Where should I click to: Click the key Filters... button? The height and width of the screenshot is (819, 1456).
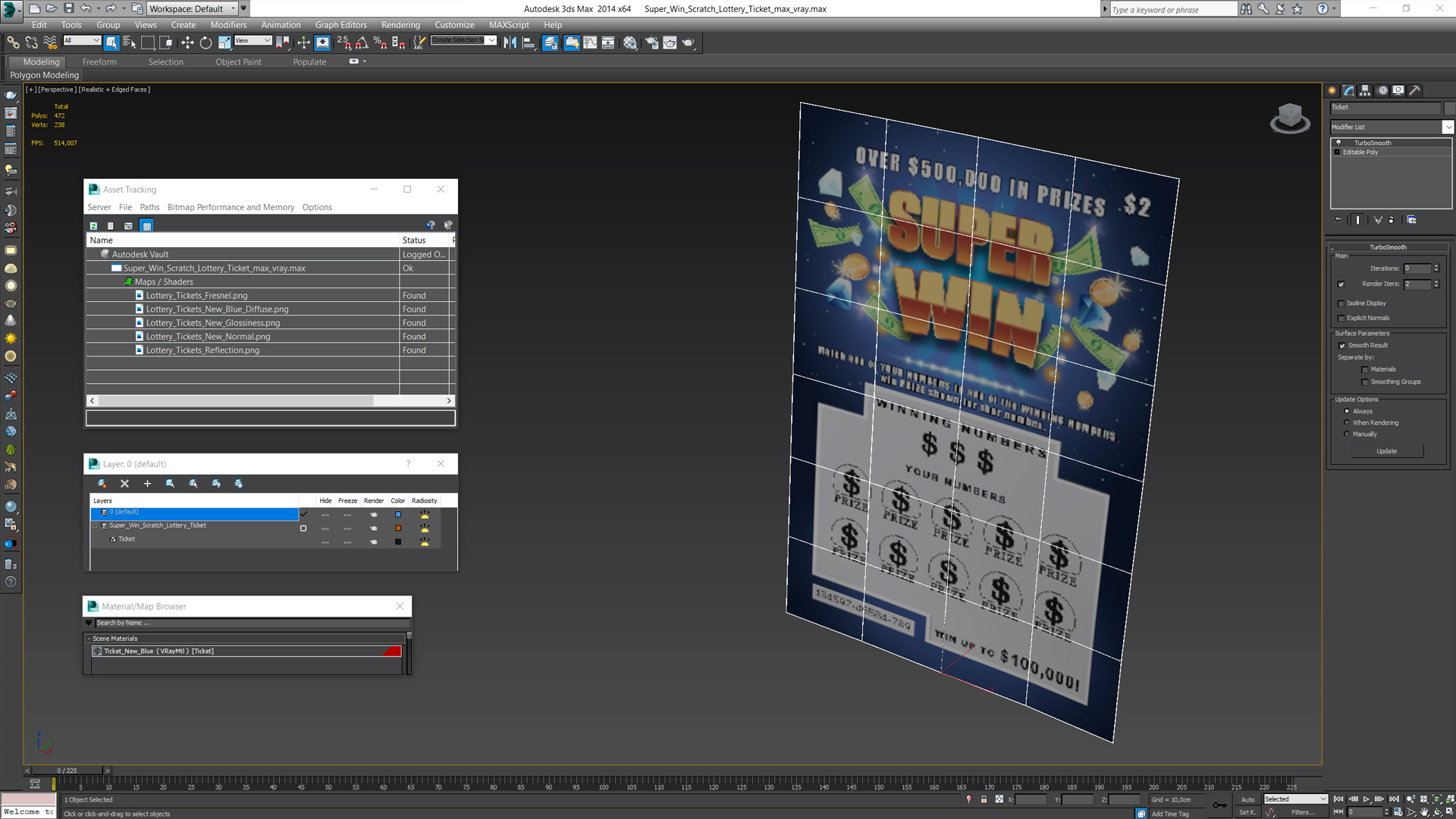click(x=1303, y=812)
